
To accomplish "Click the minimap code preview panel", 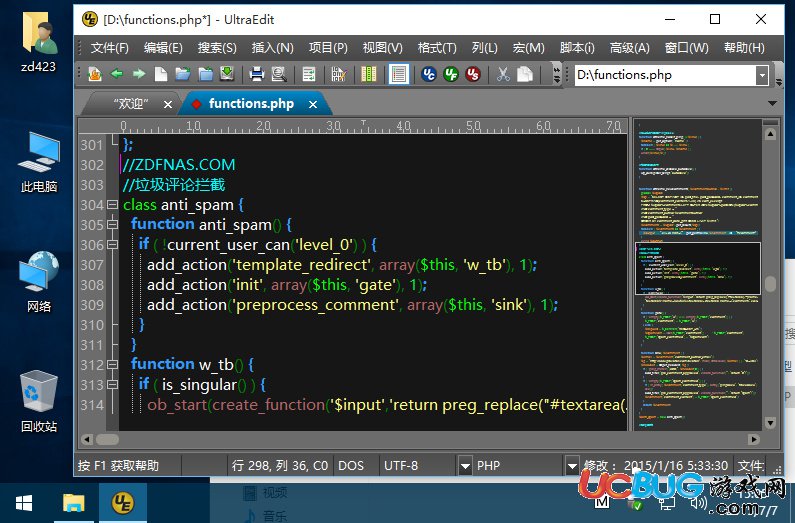I will (698, 275).
